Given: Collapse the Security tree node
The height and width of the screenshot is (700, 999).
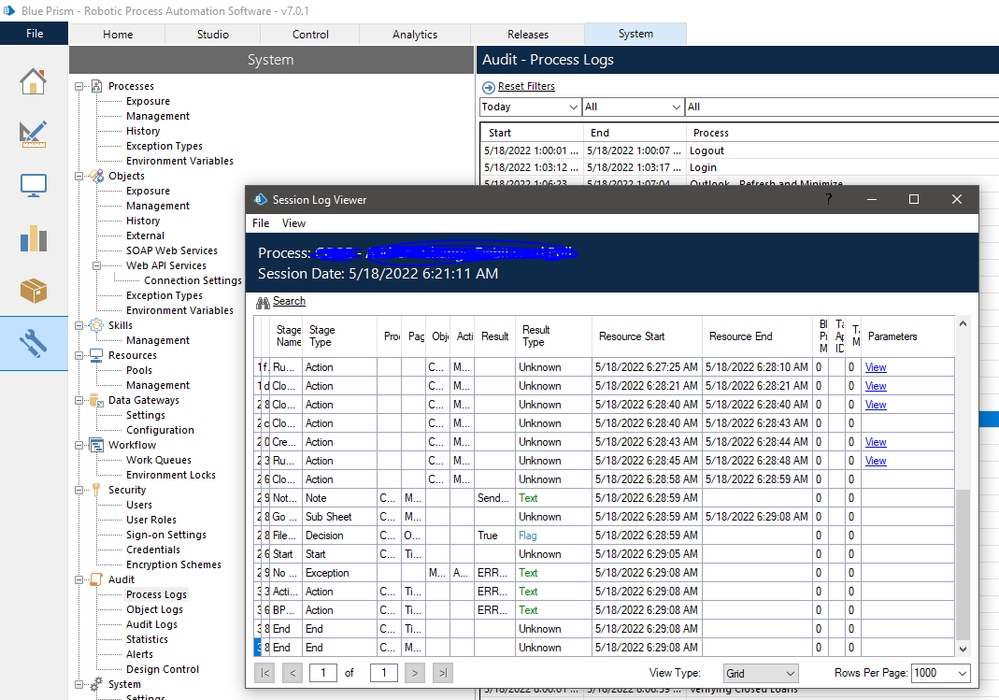Looking at the screenshot, I should [79, 490].
